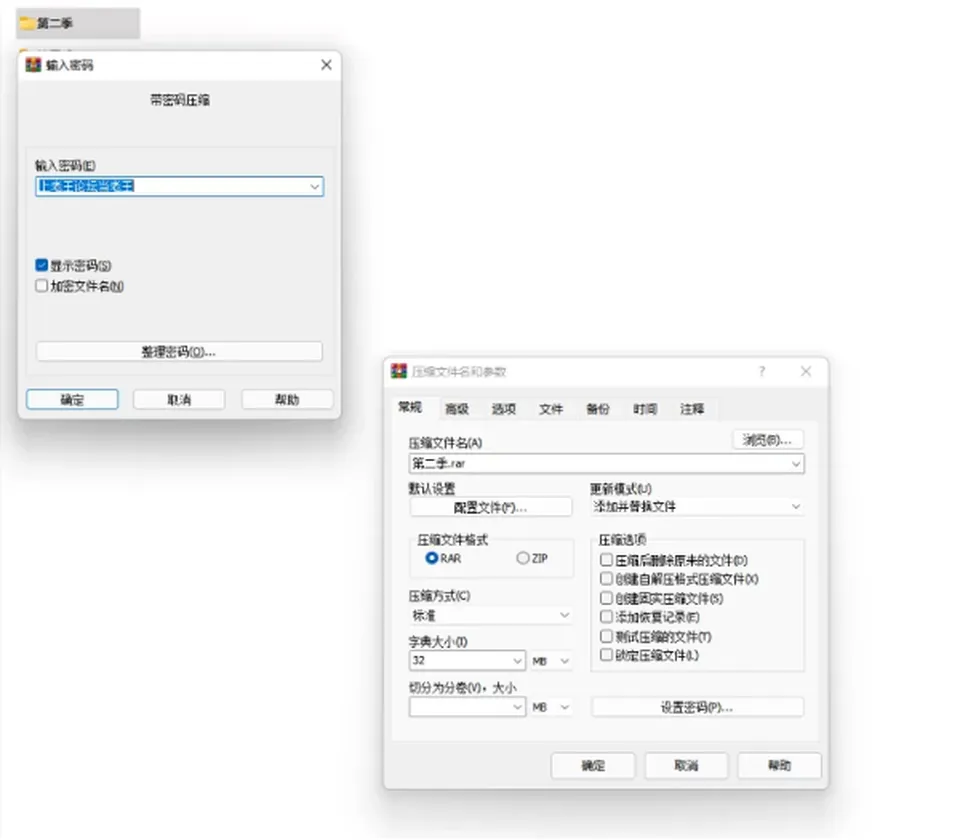Open the 选项 tab
The height and width of the screenshot is (840, 960).
click(504, 409)
